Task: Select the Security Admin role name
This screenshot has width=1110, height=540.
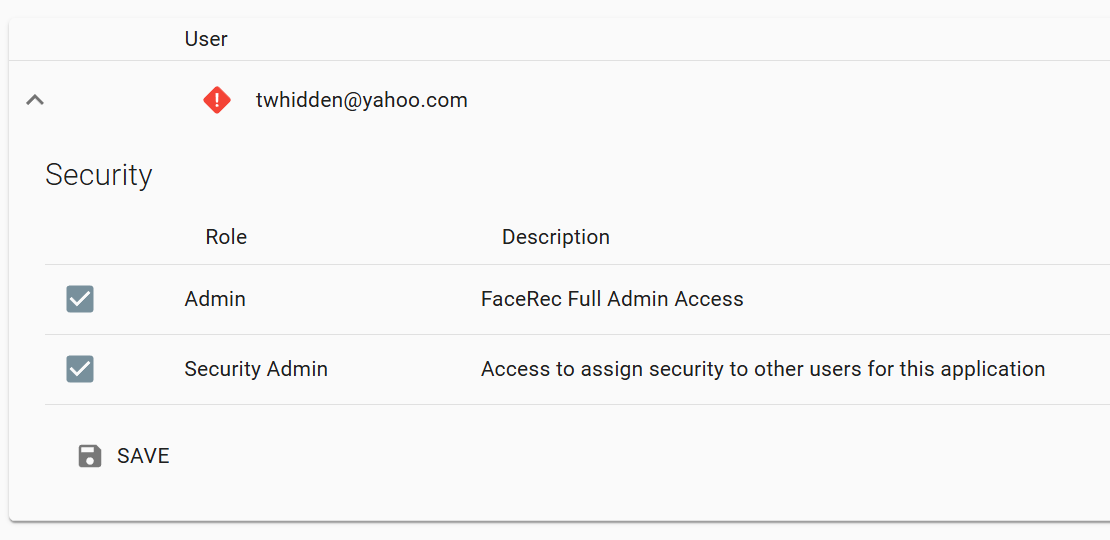Action: pyautogui.click(x=256, y=369)
